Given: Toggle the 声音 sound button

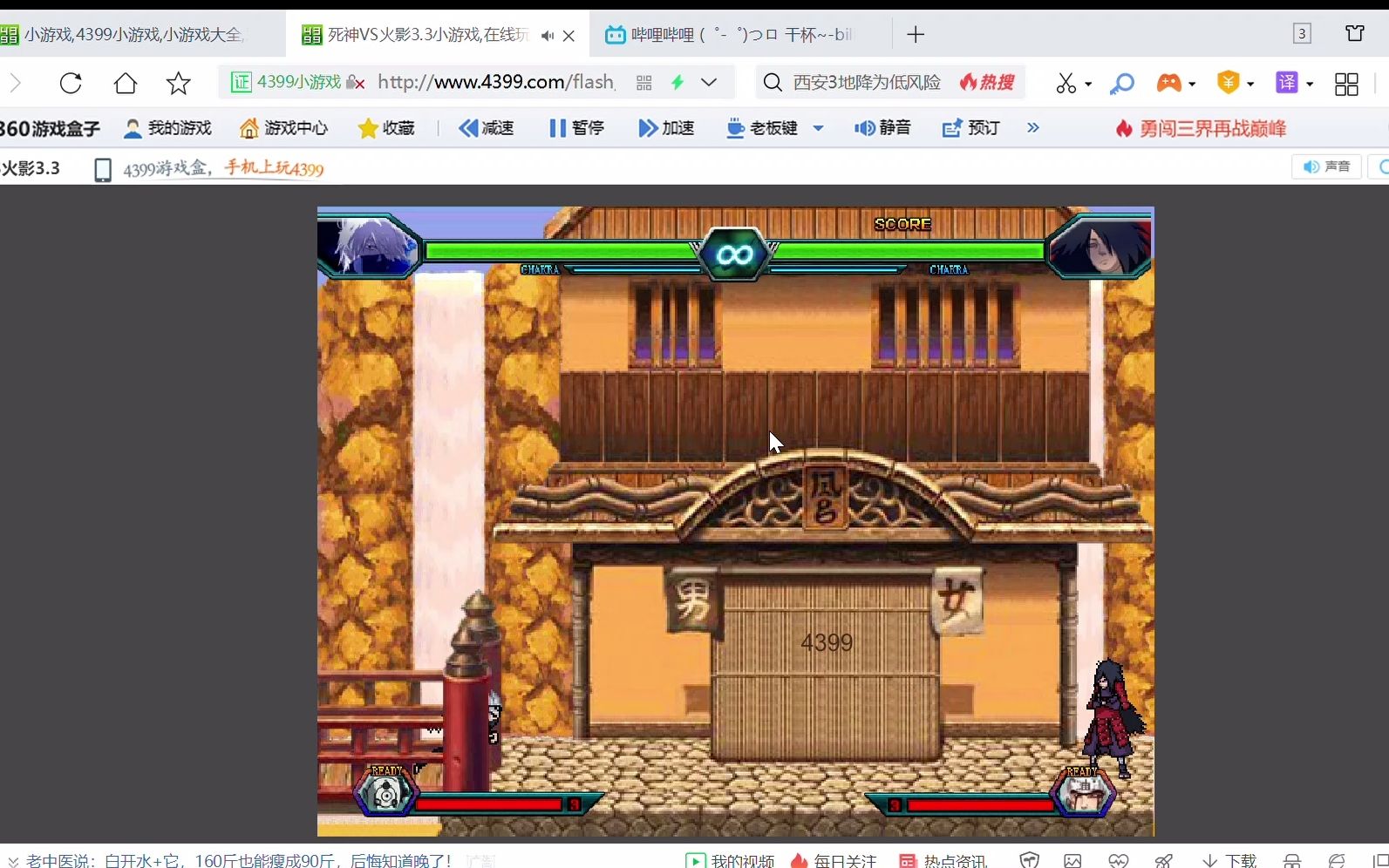Looking at the screenshot, I should point(1326,166).
